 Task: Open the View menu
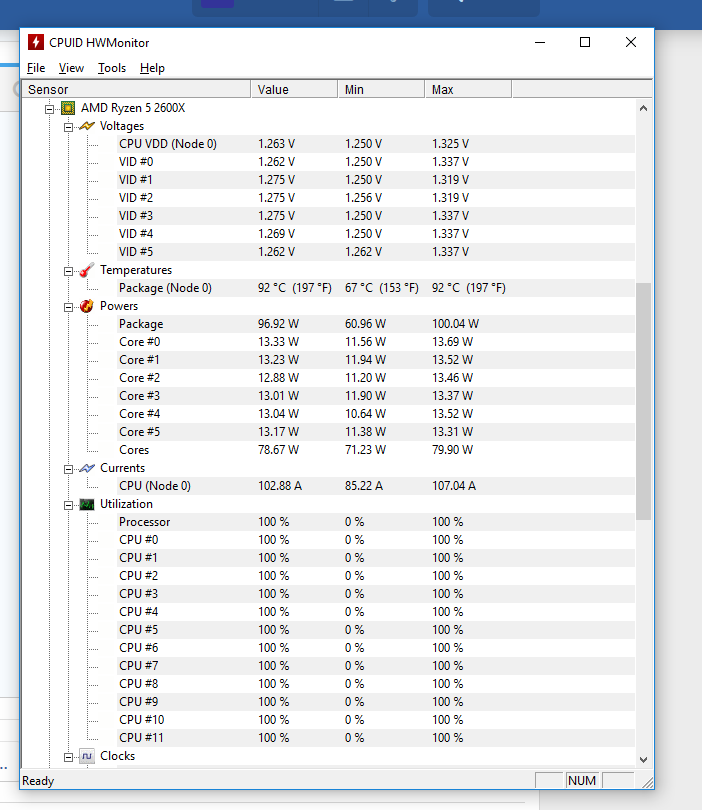click(71, 68)
